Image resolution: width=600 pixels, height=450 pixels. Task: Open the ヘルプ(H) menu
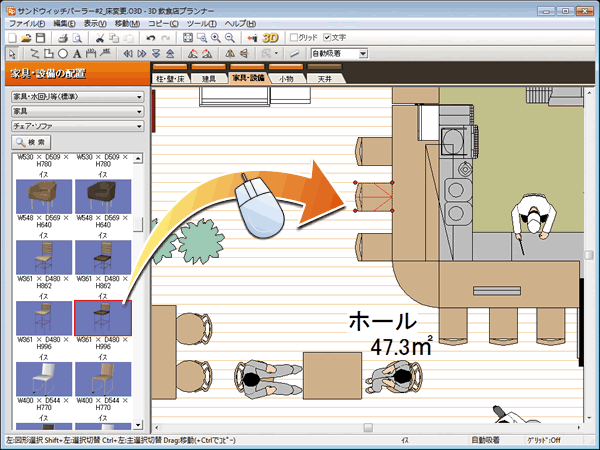coord(239,22)
